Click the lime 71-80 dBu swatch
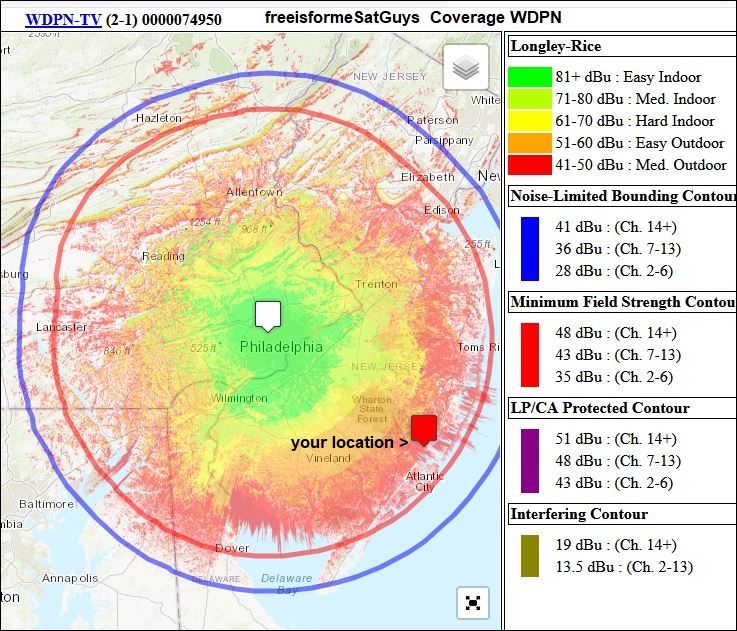 529,99
